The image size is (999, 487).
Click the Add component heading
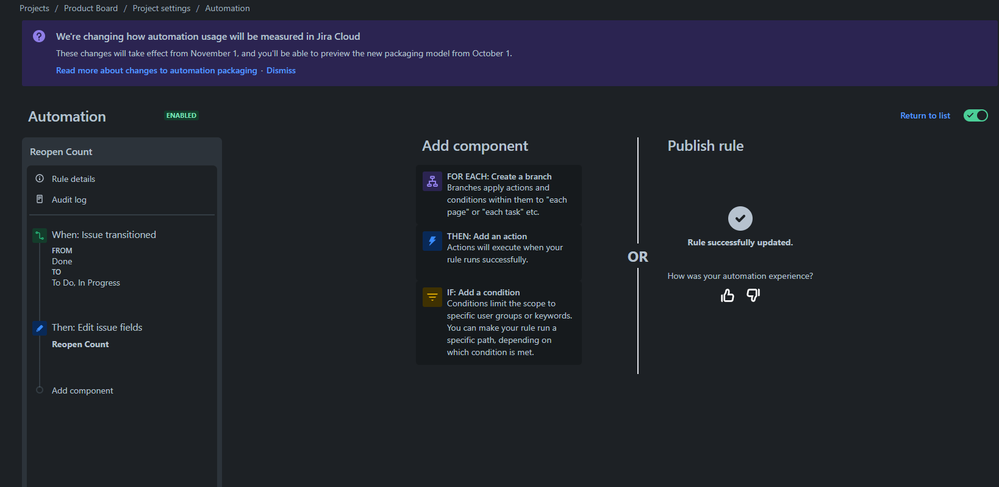pos(475,146)
